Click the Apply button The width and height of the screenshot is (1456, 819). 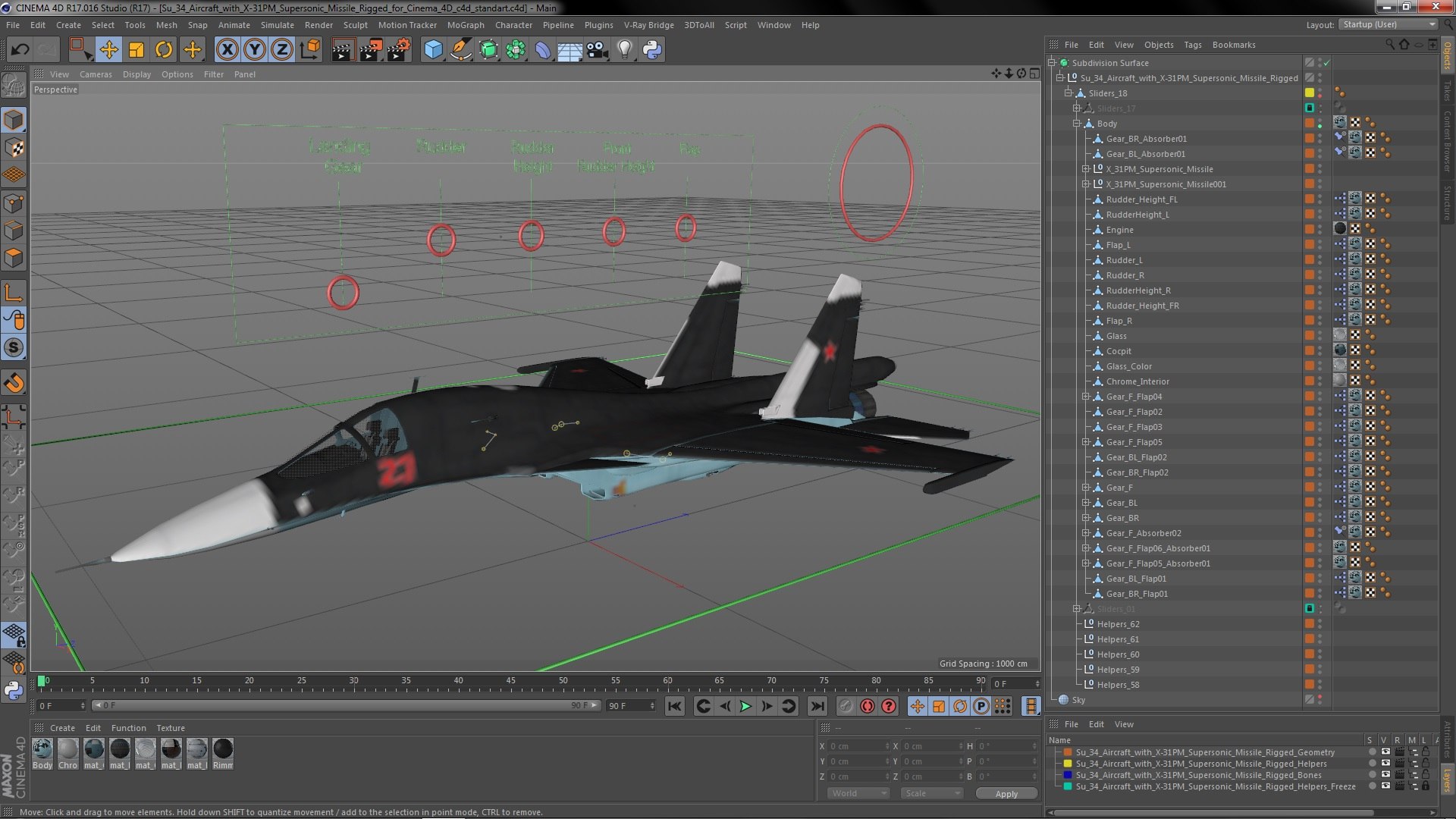[x=1006, y=794]
